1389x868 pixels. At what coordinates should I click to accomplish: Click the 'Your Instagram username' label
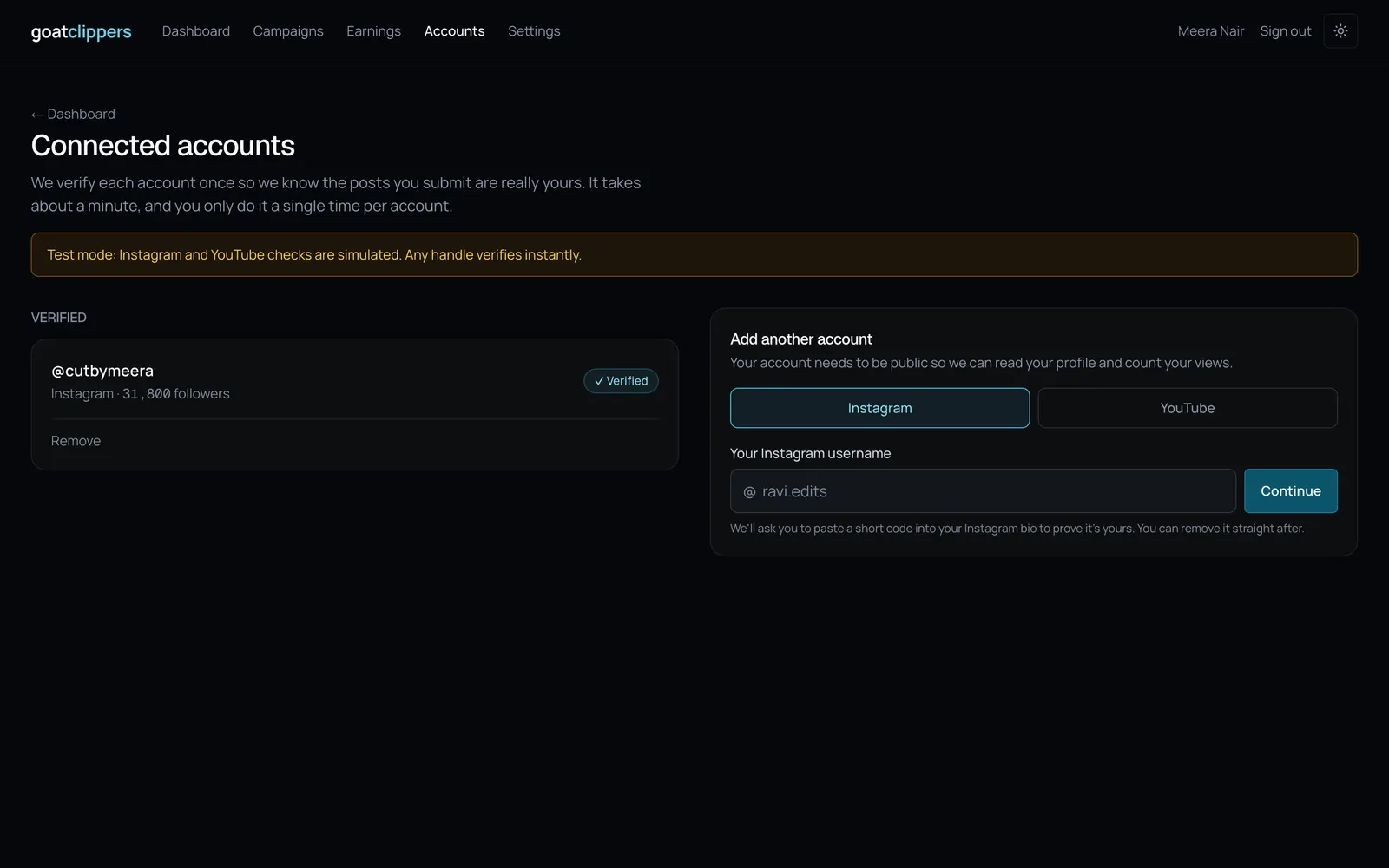point(810,454)
